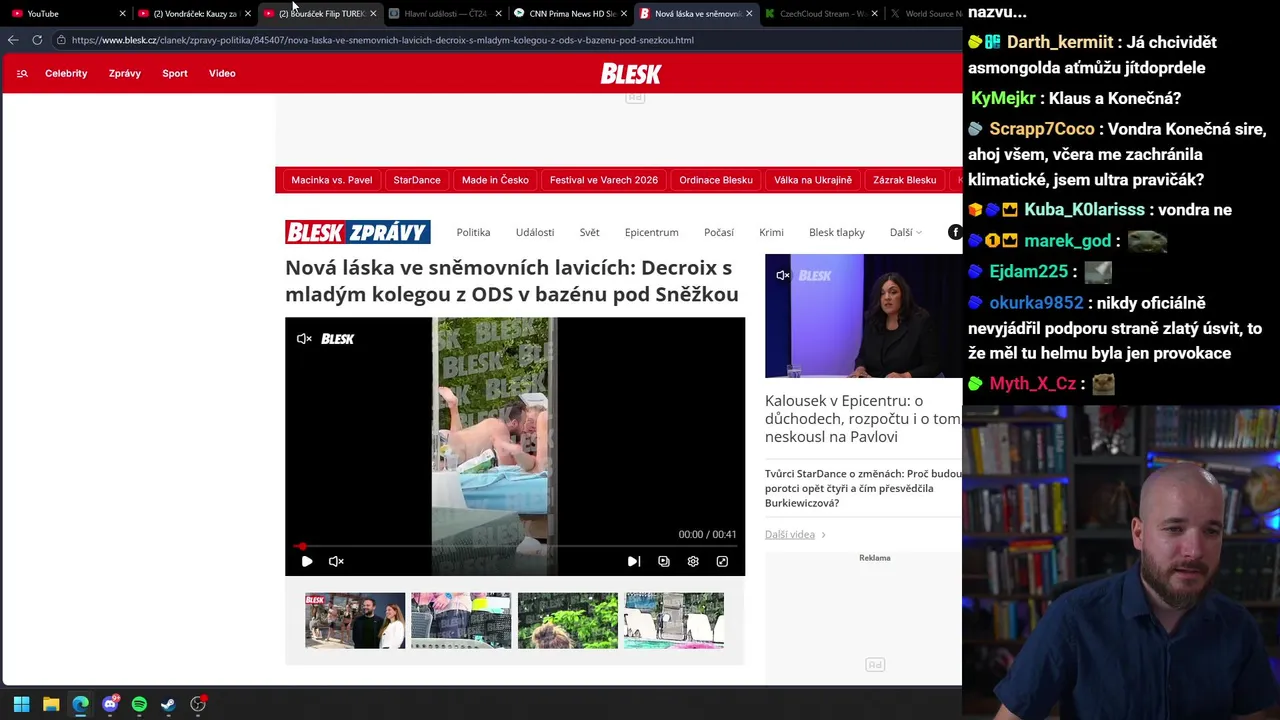Click the Blesk Zprávy section logo
This screenshot has width=1280, height=720.
358,232
